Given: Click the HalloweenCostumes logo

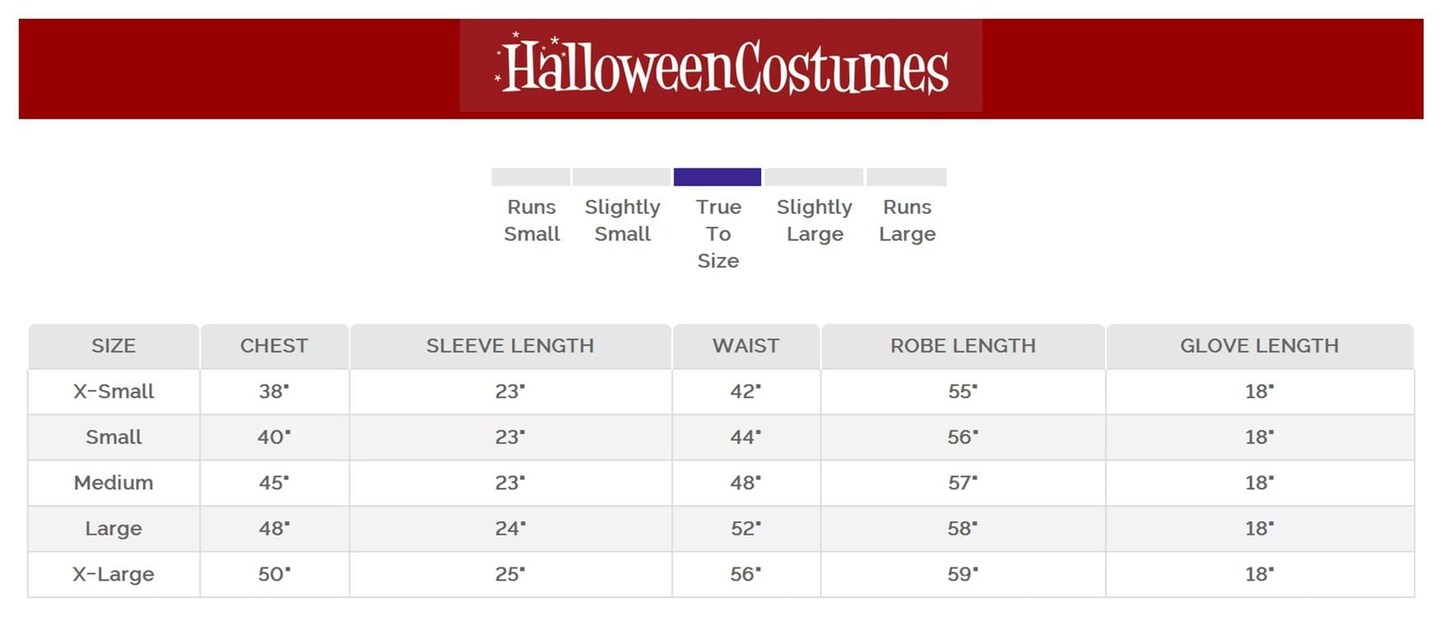Looking at the screenshot, I should point(721,67).
